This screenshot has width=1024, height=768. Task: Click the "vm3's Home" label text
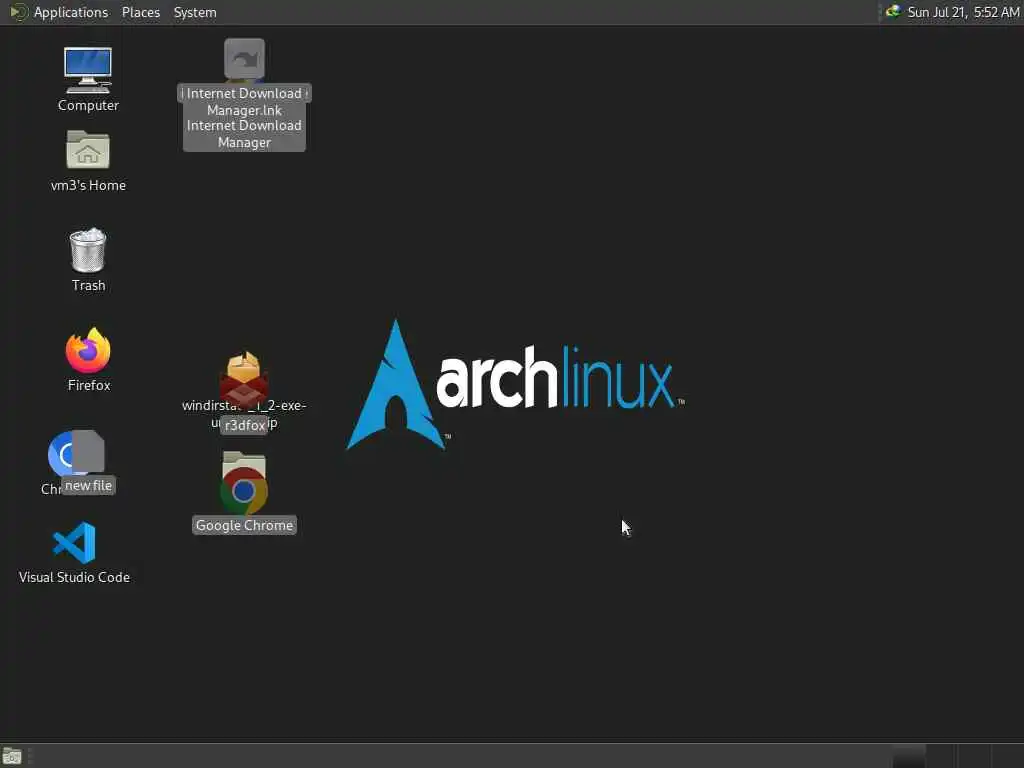click(x=88, y=185)
